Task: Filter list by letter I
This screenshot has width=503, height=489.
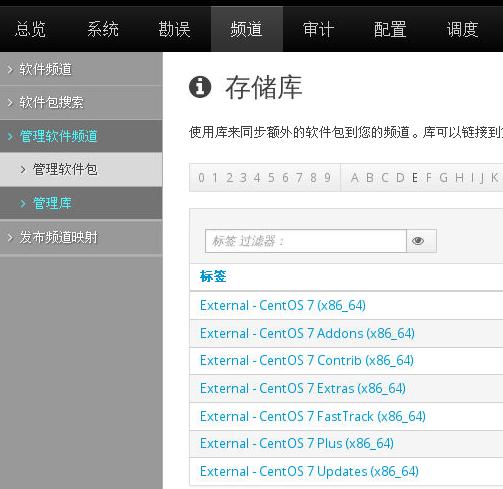Action: tap(472, 178)
